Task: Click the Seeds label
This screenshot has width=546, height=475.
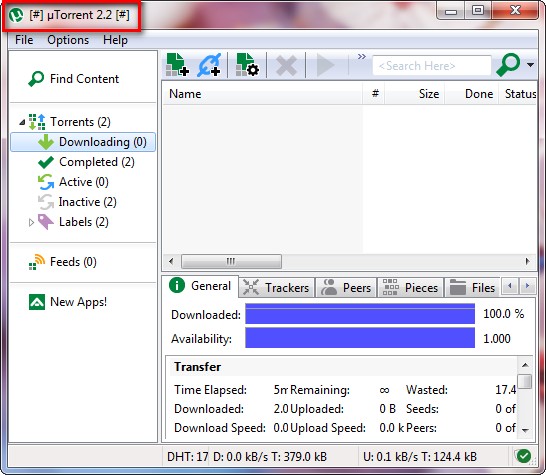Action: pyautogui.click(x=422, y=408)
